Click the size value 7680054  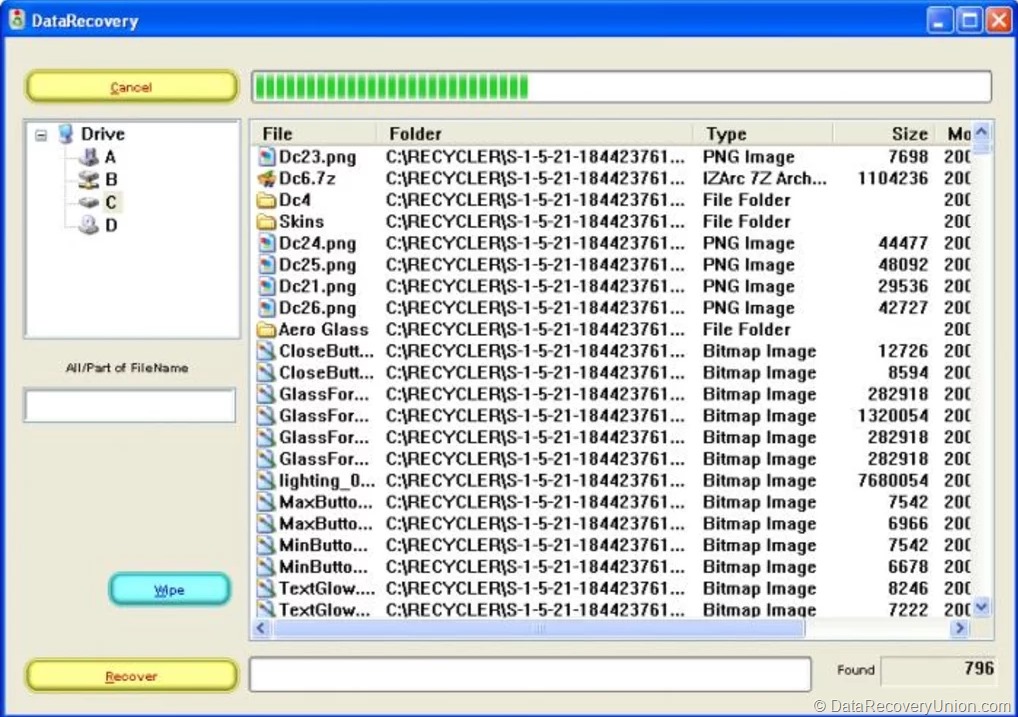tap(893, 480)
